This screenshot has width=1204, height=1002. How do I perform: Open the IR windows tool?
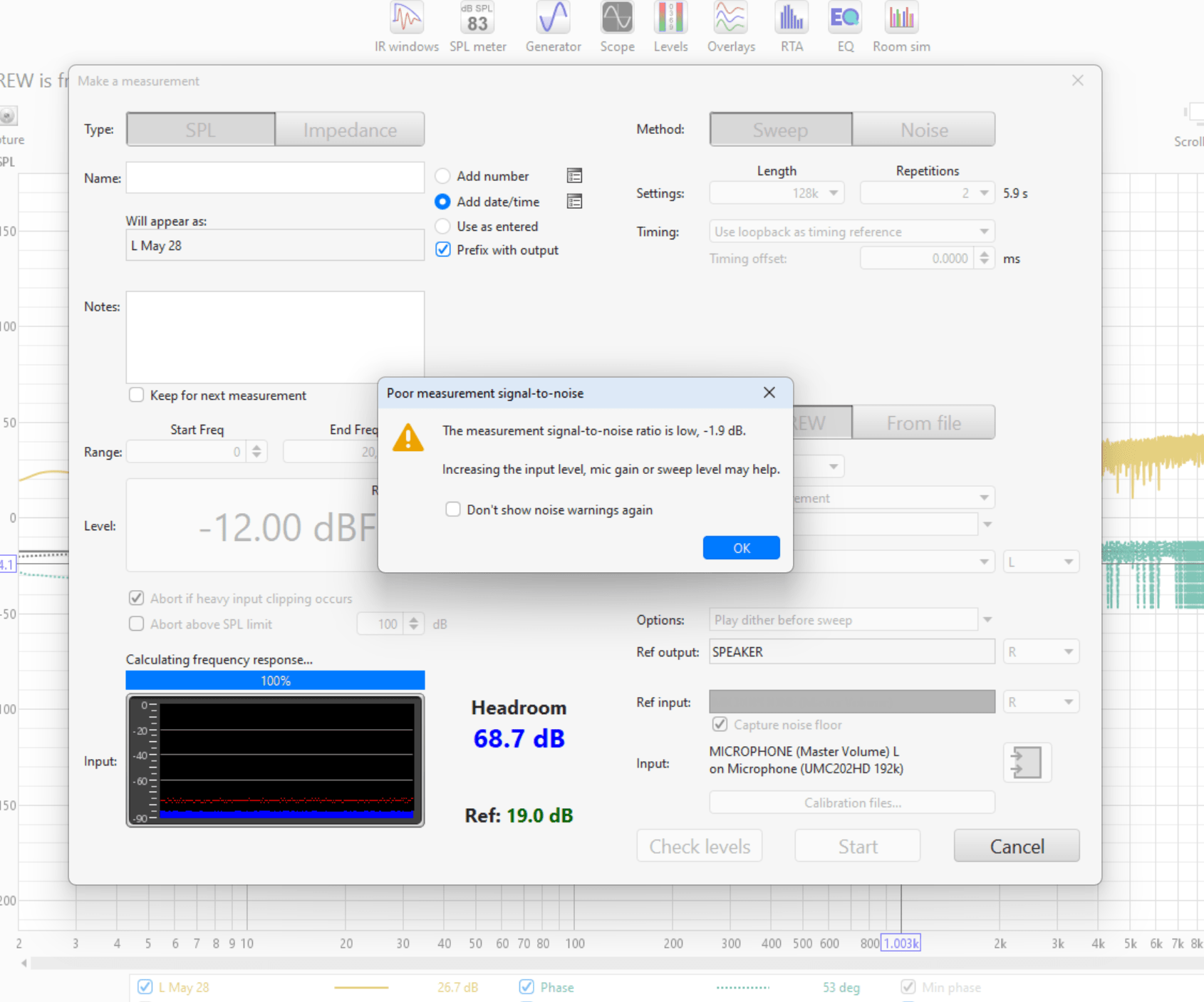pos(407,27)
